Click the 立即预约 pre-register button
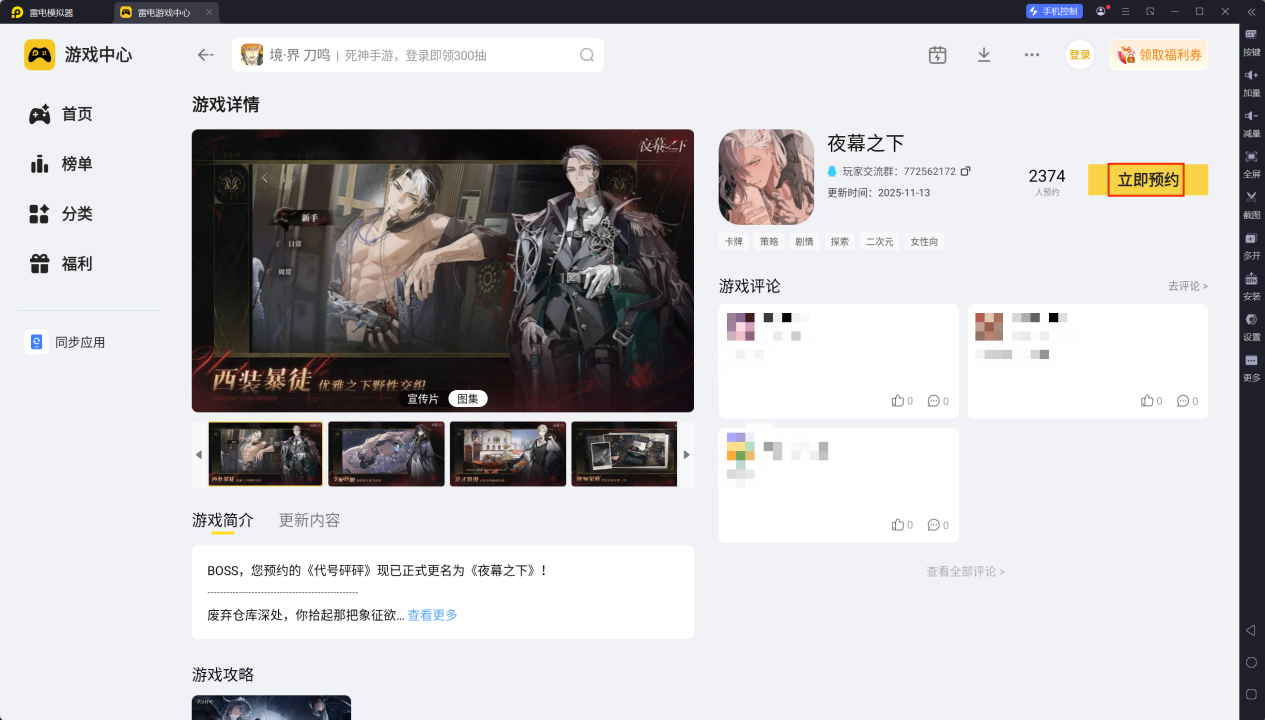1265x720 pixels. click(x=1147, y=180)
